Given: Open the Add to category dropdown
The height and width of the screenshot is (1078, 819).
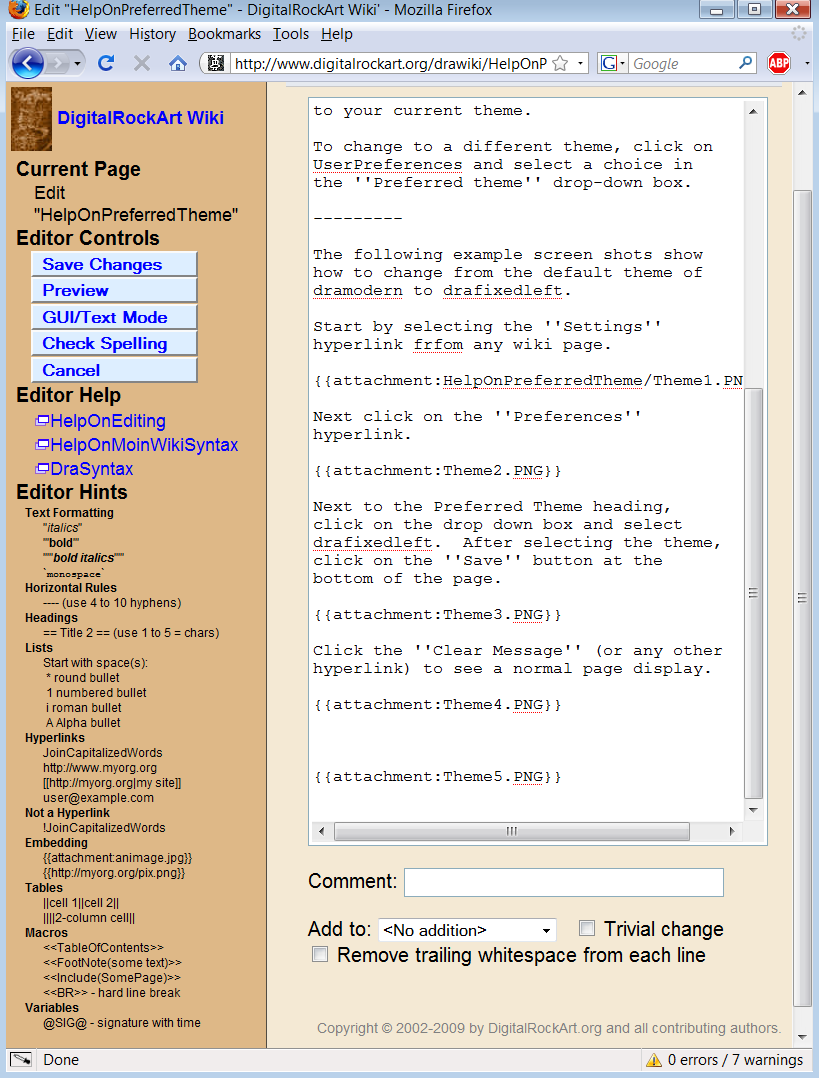Looking at the screenshot, I should click(467, 930).
